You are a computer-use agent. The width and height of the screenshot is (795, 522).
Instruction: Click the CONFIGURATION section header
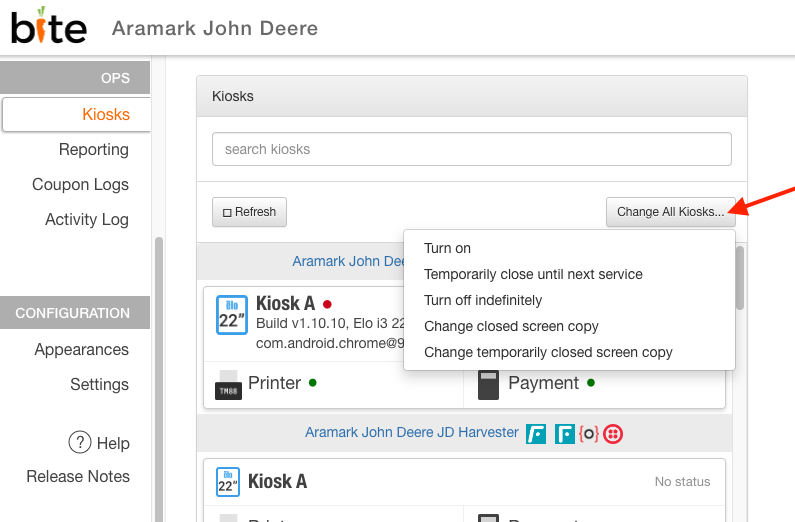tap(75, 313)
